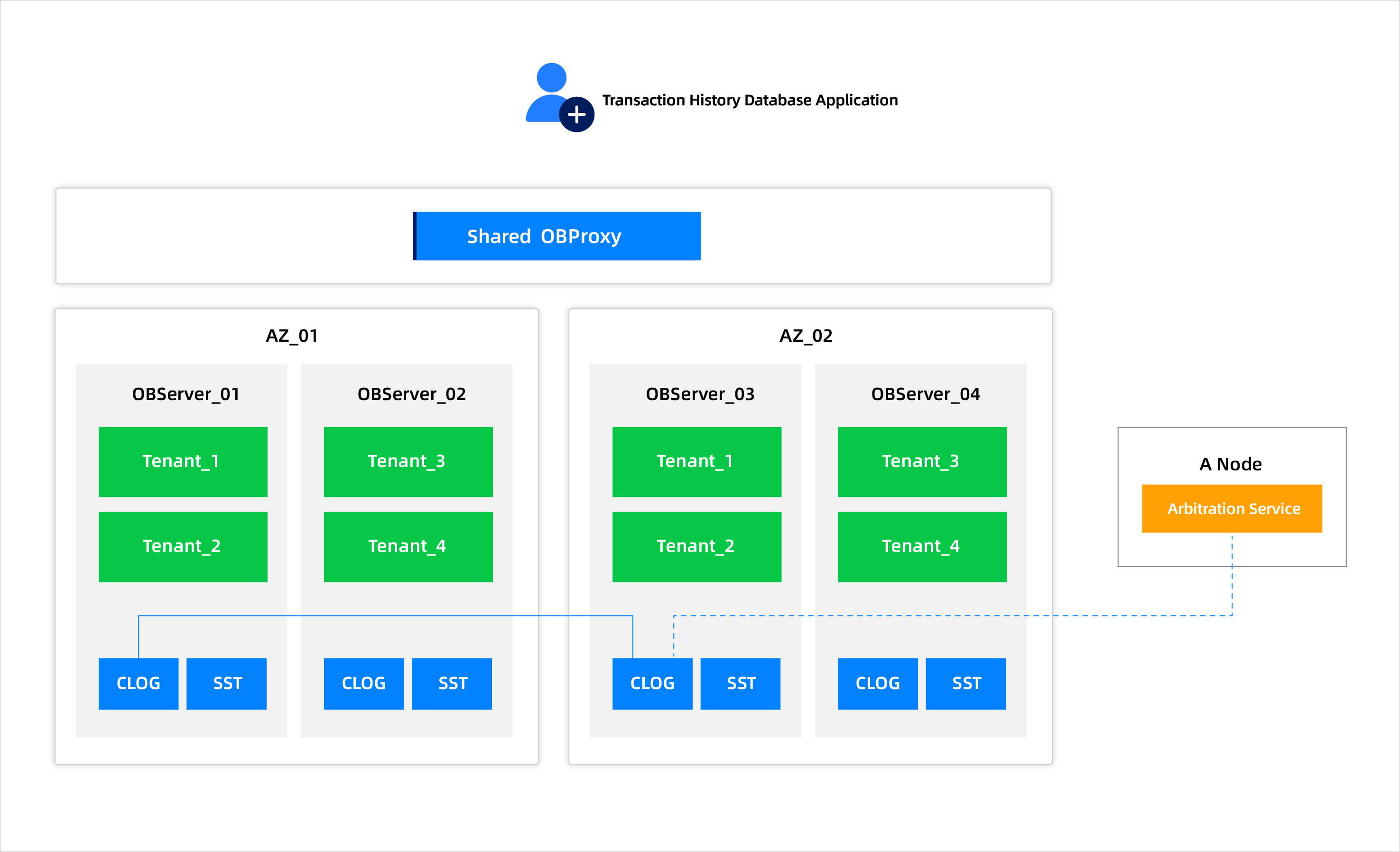Image resolution: width=1400 pixels, height=852 pixels.
Task: Click Tenant_4 in OBServer_04
Action: tap(922, 546)
